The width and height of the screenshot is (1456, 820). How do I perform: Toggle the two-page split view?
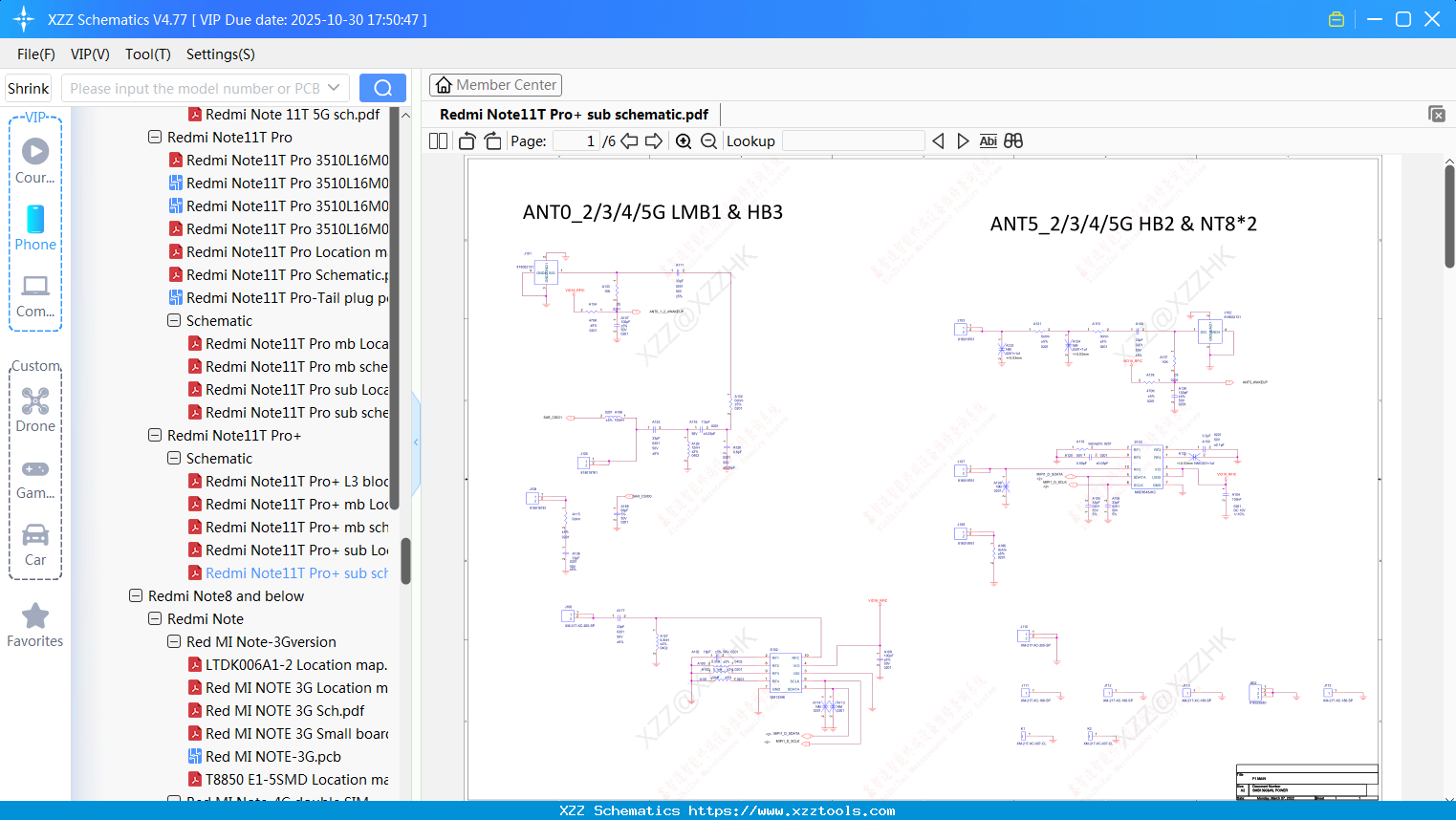pos(439,141)
